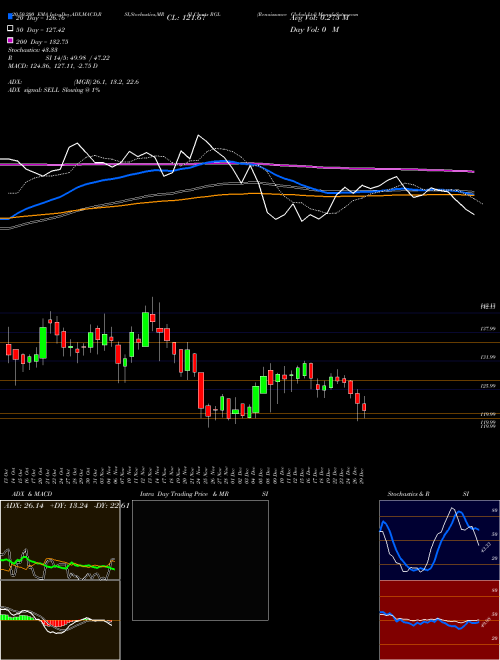Click the 'Day Vol: 0 M' text
Viewport: 500px width, 660px height.
[314, 29]
